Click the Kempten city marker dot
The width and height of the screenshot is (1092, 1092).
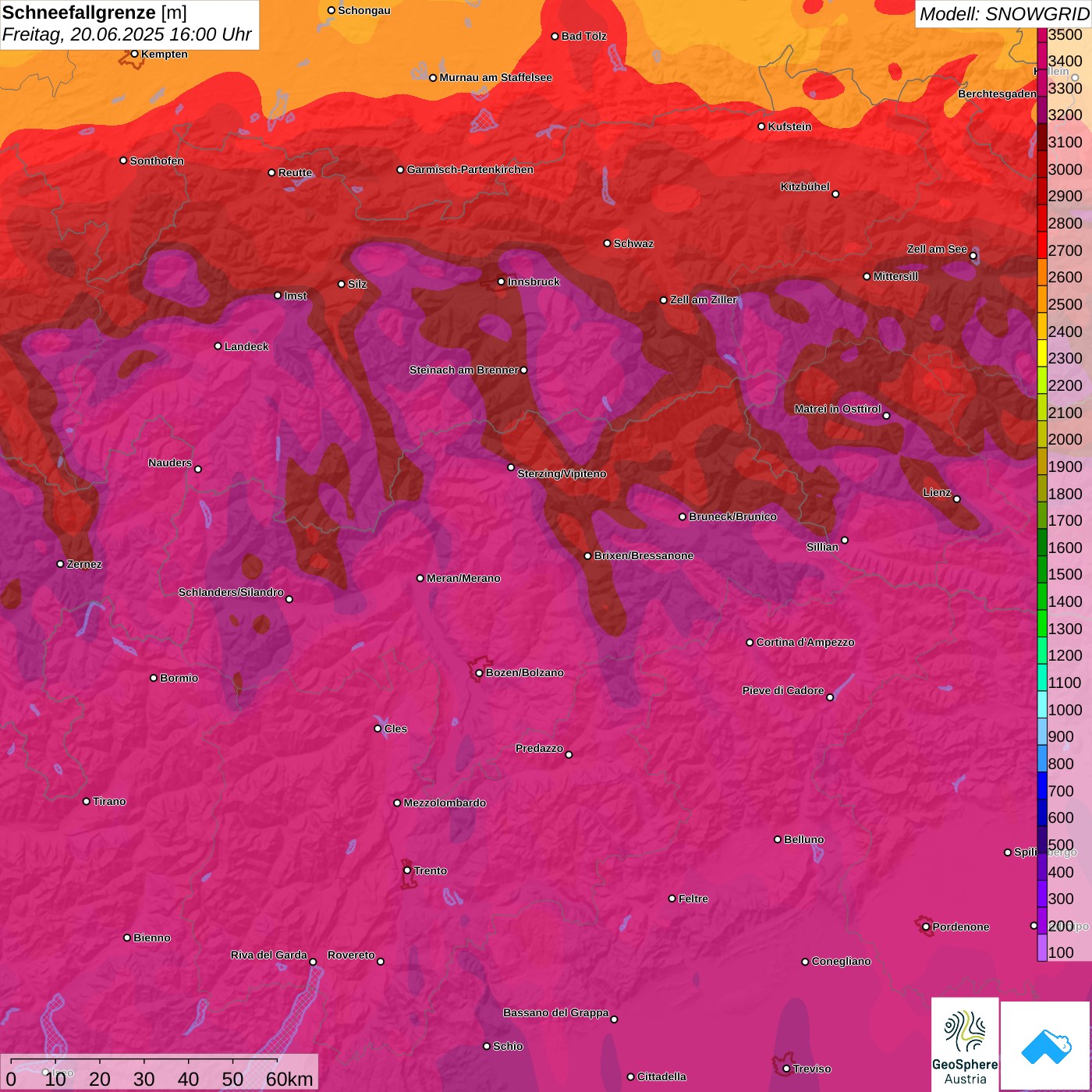pos(134,54)
